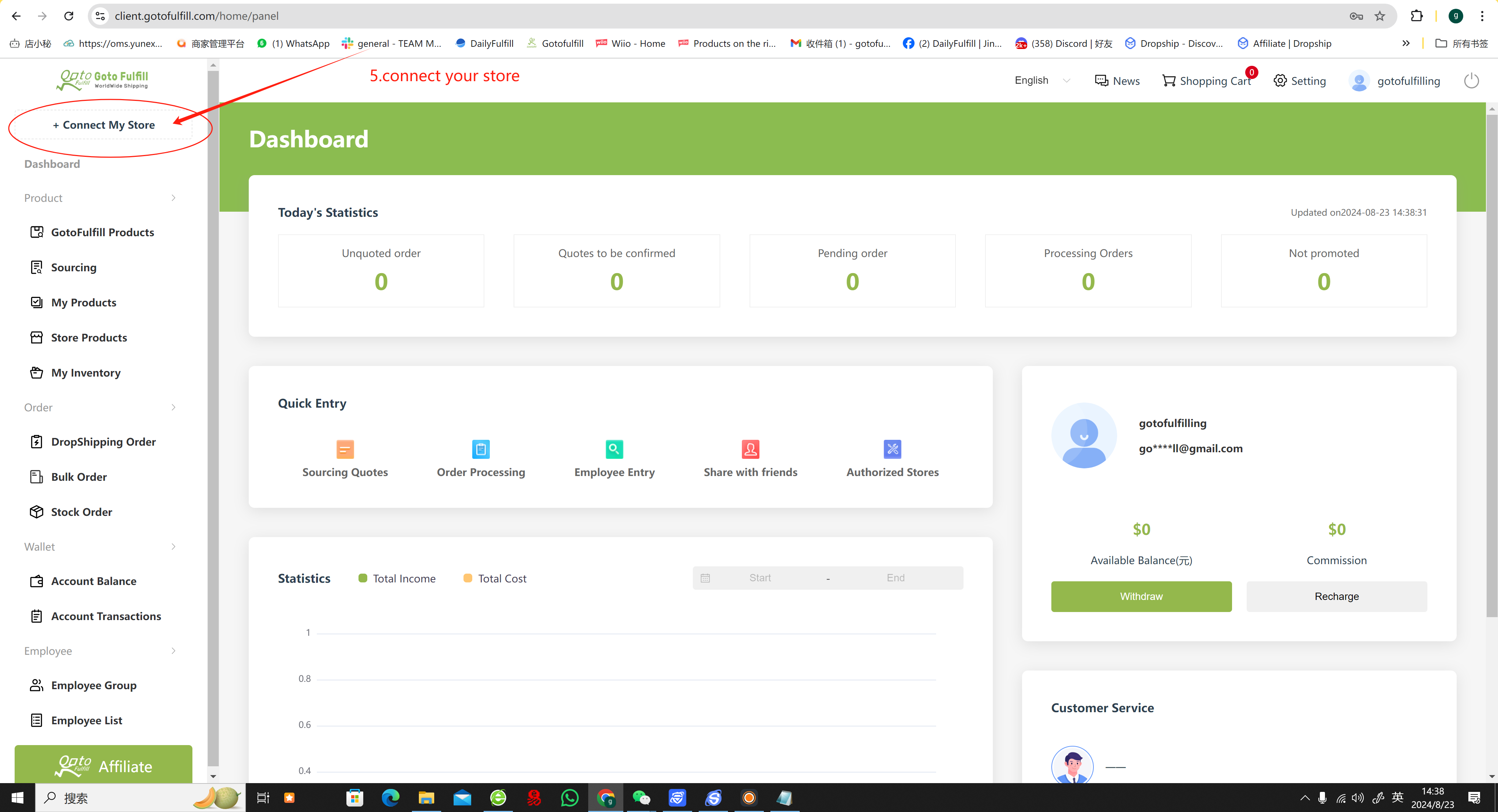This screenshot has width=1498, height=812.
Task: Toggle Total Cost legend series
Action: tap(495, 578)
